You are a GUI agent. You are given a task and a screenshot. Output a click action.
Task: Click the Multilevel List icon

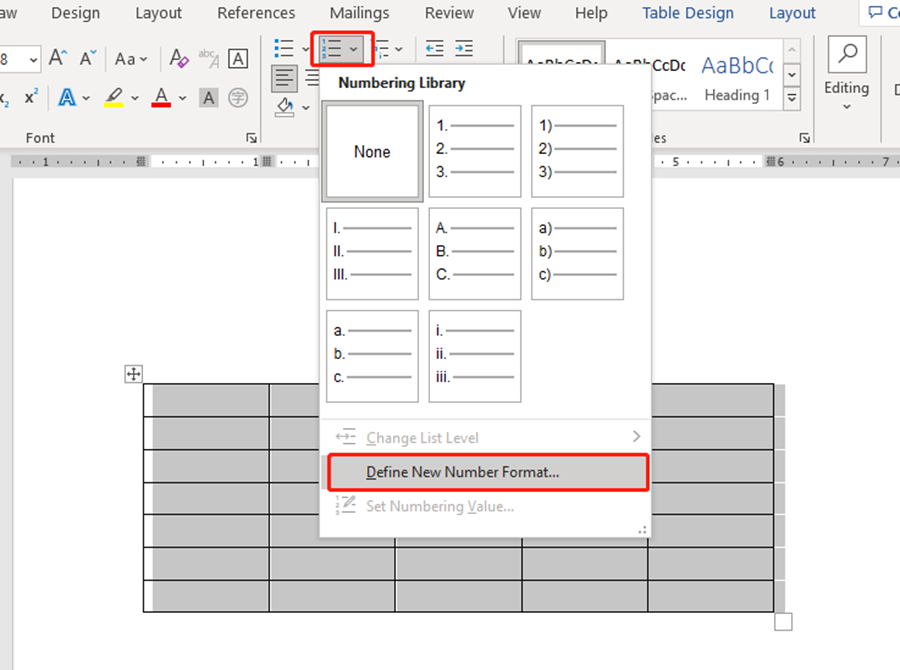(381, 49)
